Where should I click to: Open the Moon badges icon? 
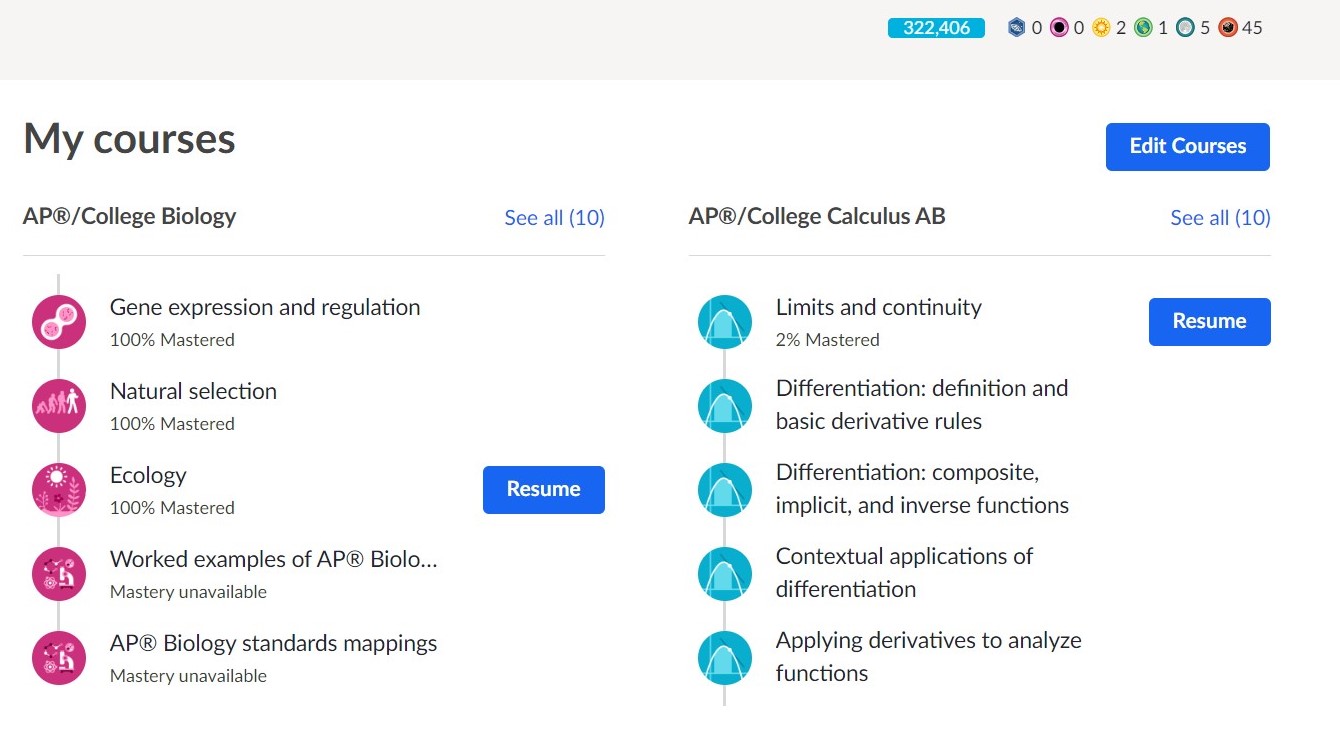point(1186,27)
